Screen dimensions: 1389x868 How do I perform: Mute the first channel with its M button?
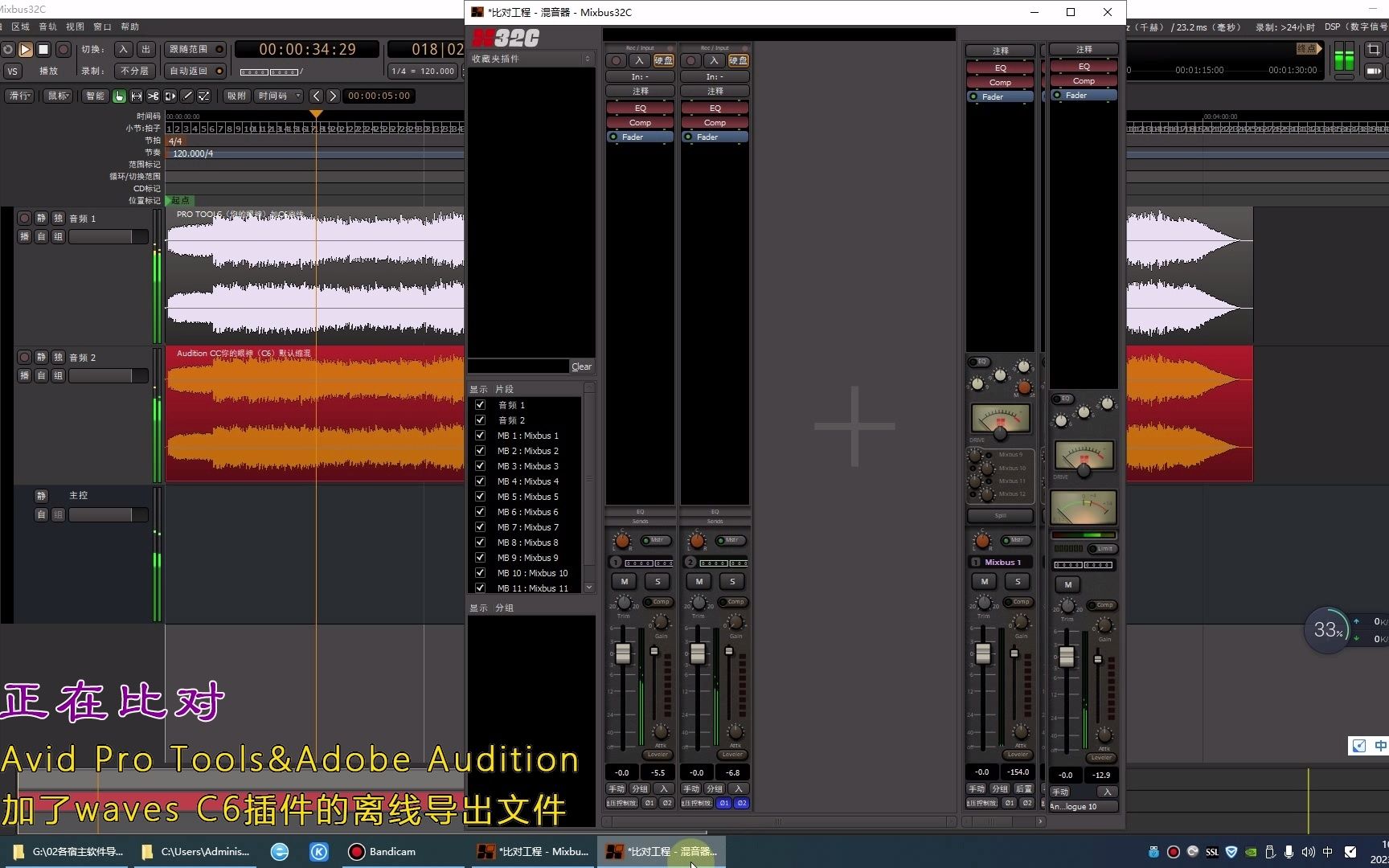tap(624, 581)
